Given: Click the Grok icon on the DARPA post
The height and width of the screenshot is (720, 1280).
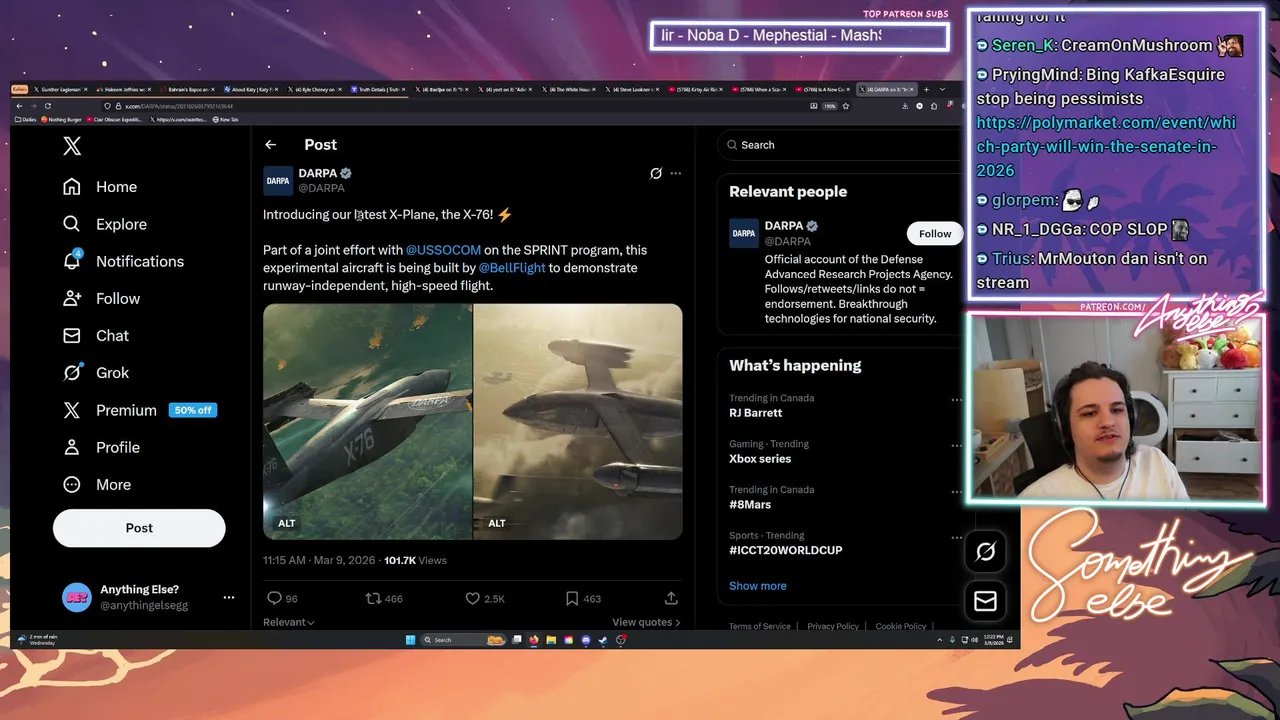Looking at the screenshot, I should (656, 173).
